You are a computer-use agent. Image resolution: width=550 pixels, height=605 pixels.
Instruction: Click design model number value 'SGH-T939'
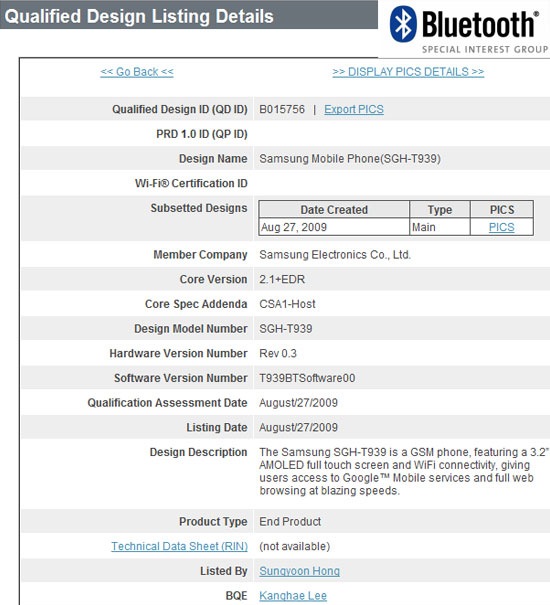coord(286,328)
